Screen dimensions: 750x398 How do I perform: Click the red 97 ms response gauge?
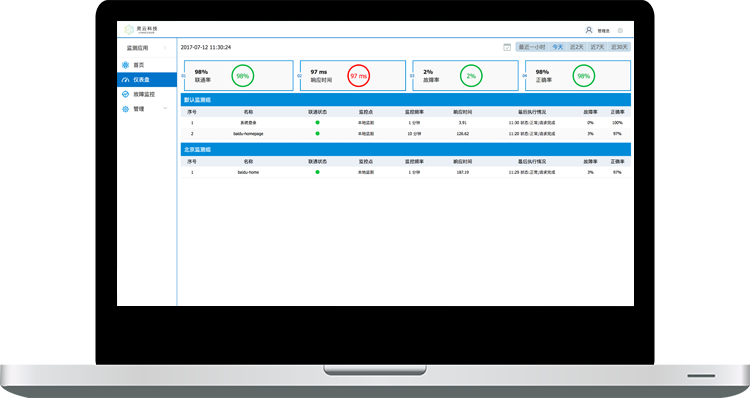tap(358, 76)
